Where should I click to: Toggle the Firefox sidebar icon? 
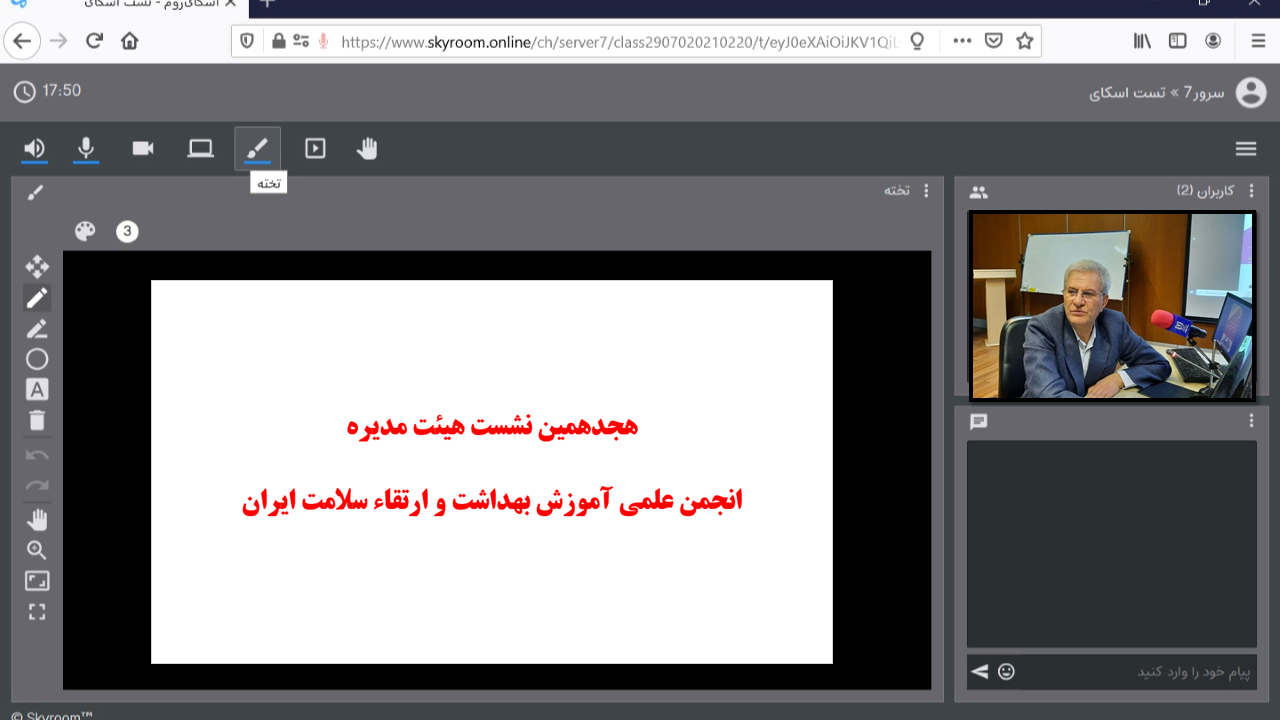point(1178,41)
